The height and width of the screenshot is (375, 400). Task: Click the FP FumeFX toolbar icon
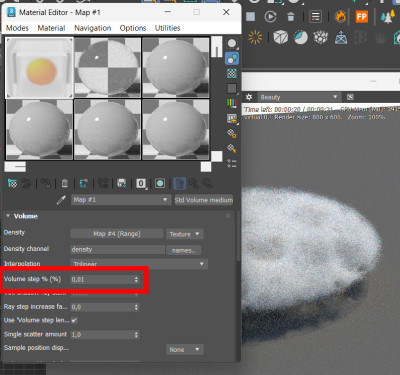pyautogui.click(x=362, y=17)
